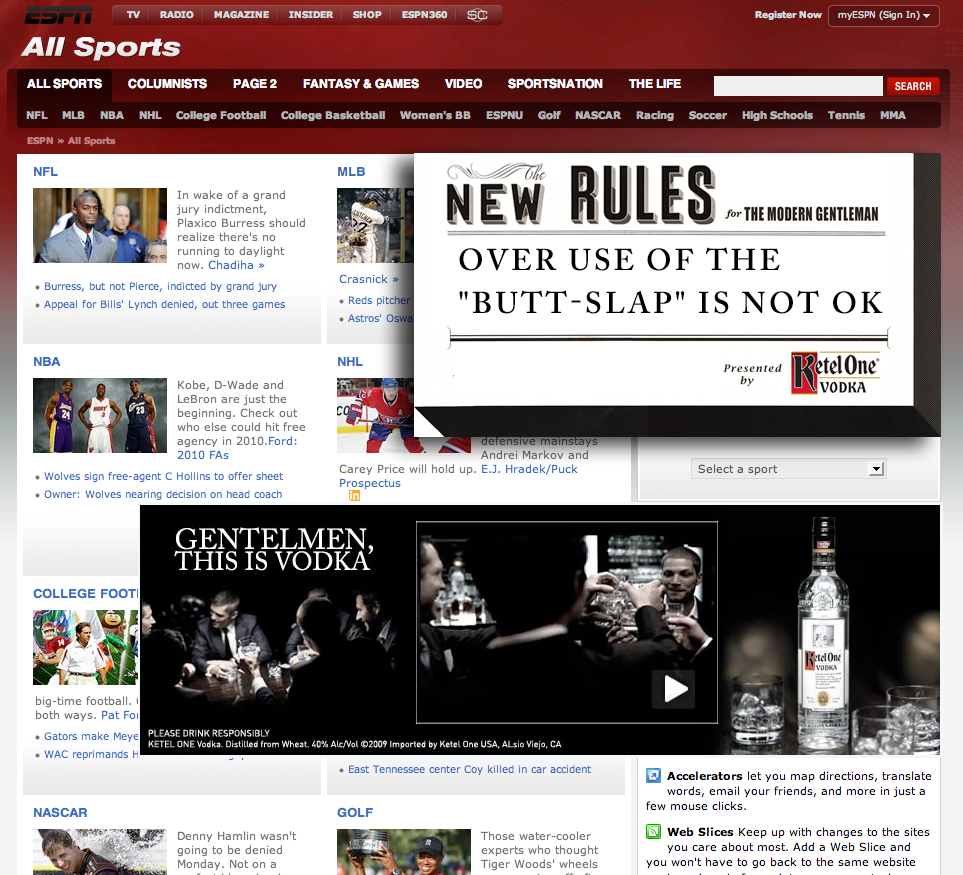
Task: Switch to the SportsNation tab
Action: pyautogui.click(x=555, y=84)
